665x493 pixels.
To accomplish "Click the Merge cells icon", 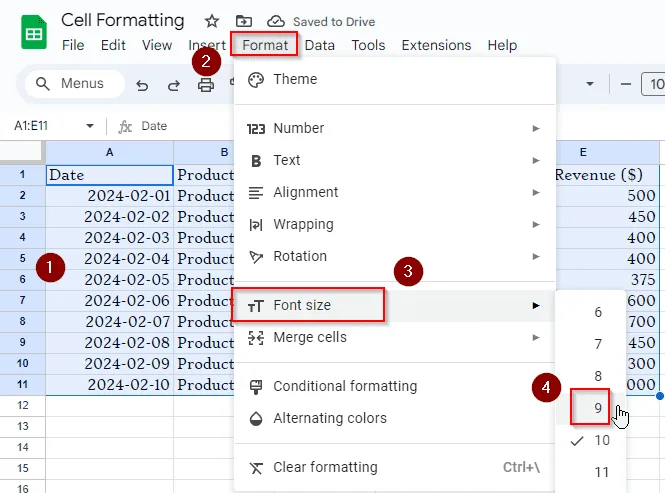I will point(256,338).
